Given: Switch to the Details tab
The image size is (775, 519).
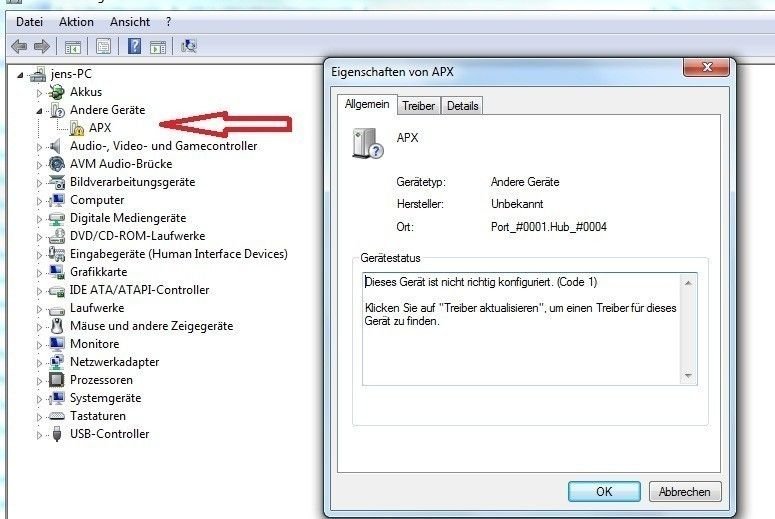Looking at the screenshot, I should click(x=462, y=106).
